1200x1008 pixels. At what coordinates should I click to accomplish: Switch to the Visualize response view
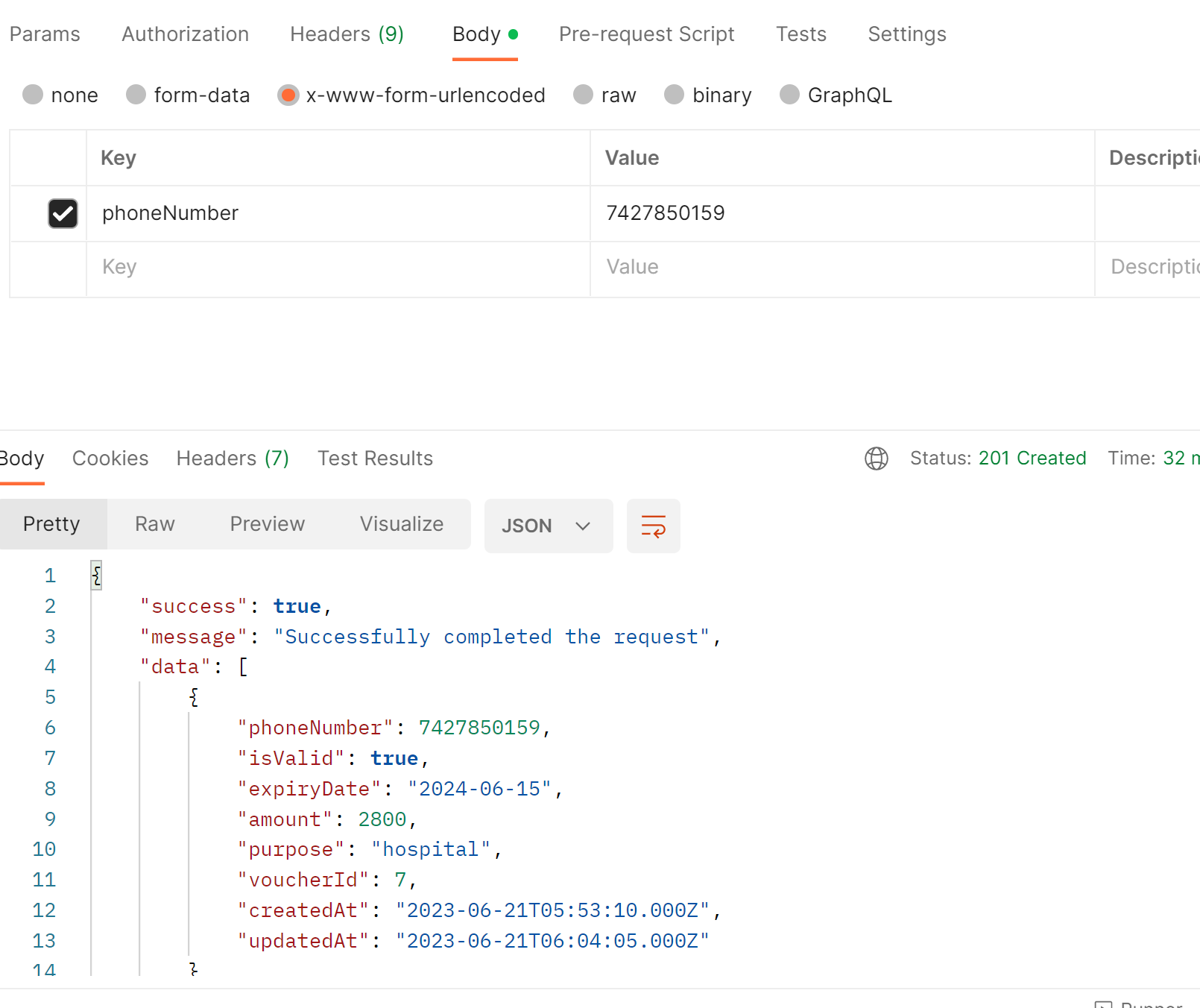click(402, 523)
